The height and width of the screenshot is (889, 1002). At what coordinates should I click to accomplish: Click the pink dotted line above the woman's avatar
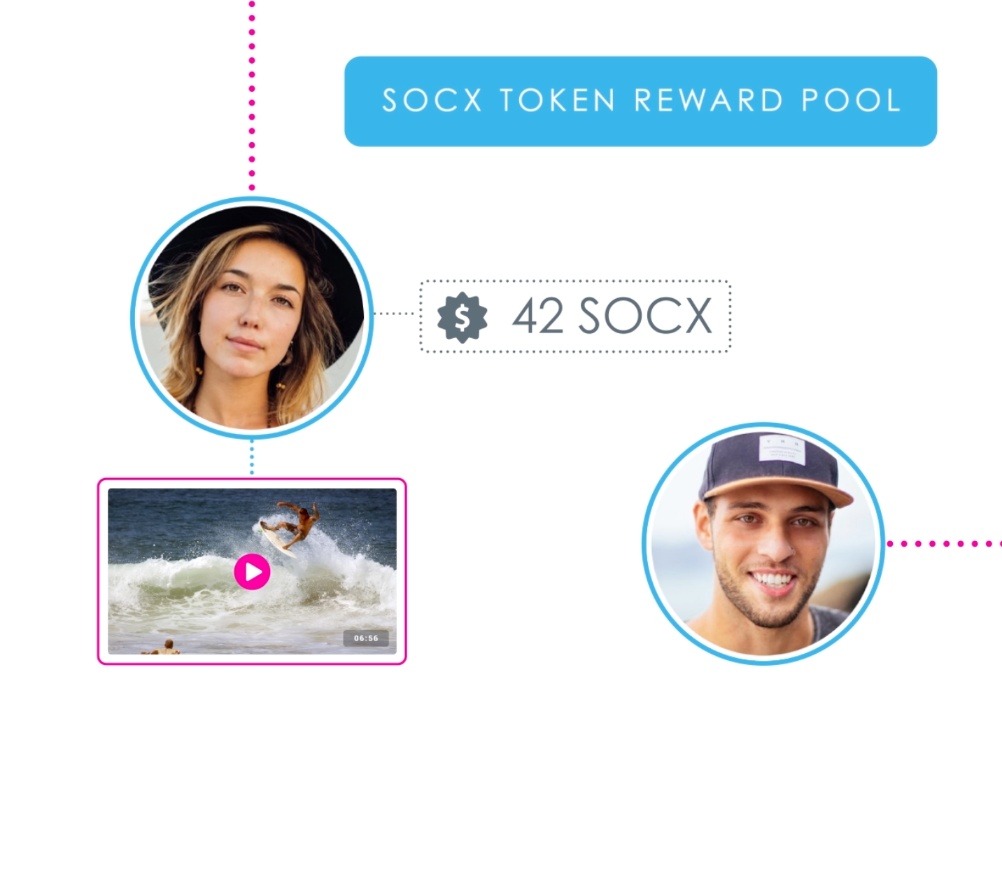pos(252,96)
